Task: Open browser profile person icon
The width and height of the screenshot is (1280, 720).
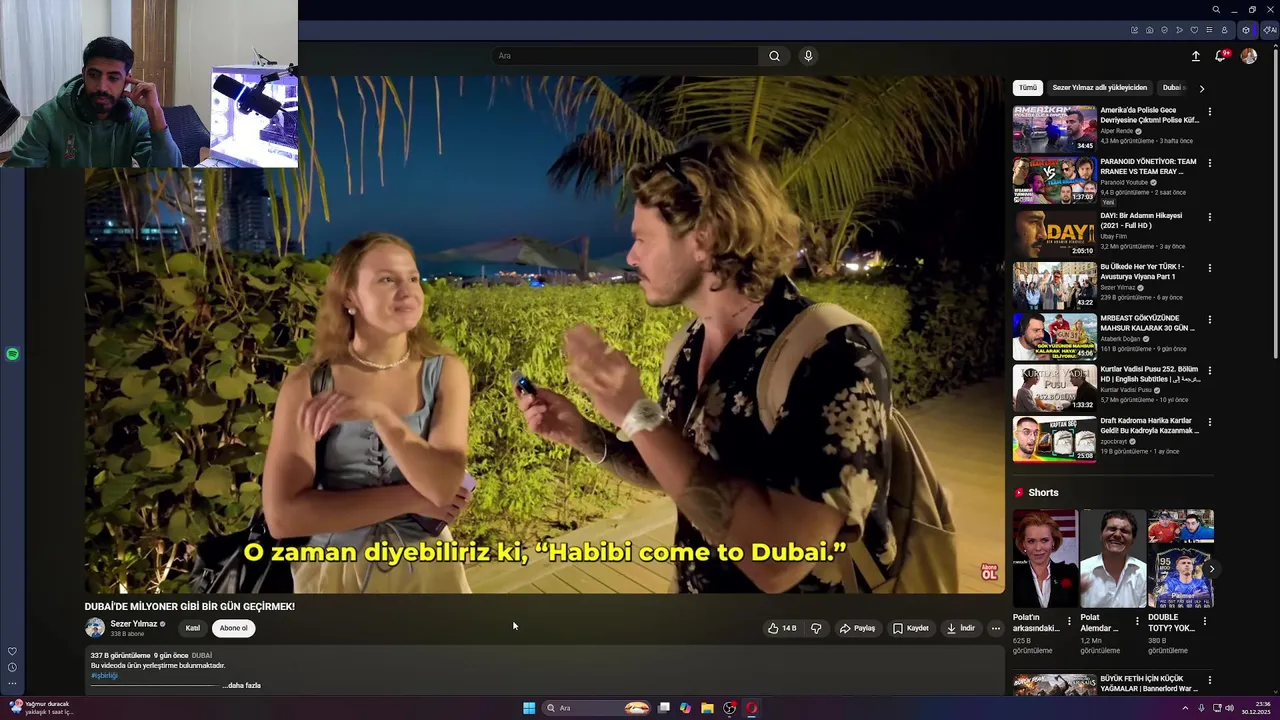Action: pos(1224,30)
